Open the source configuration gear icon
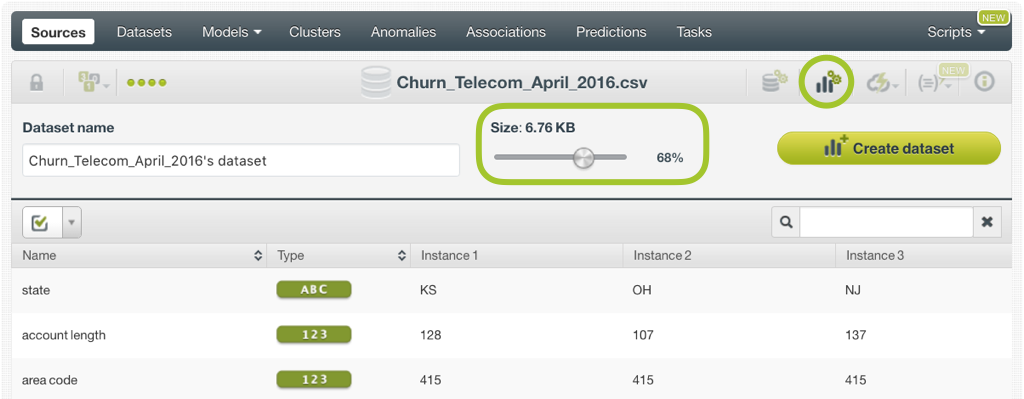This screenshot has width=1024, height=399. (774, 82)
